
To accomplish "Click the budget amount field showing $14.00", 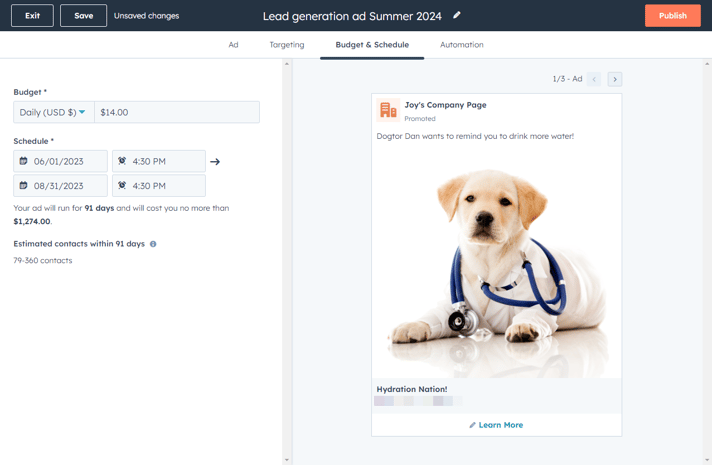I will pos(177,113).
